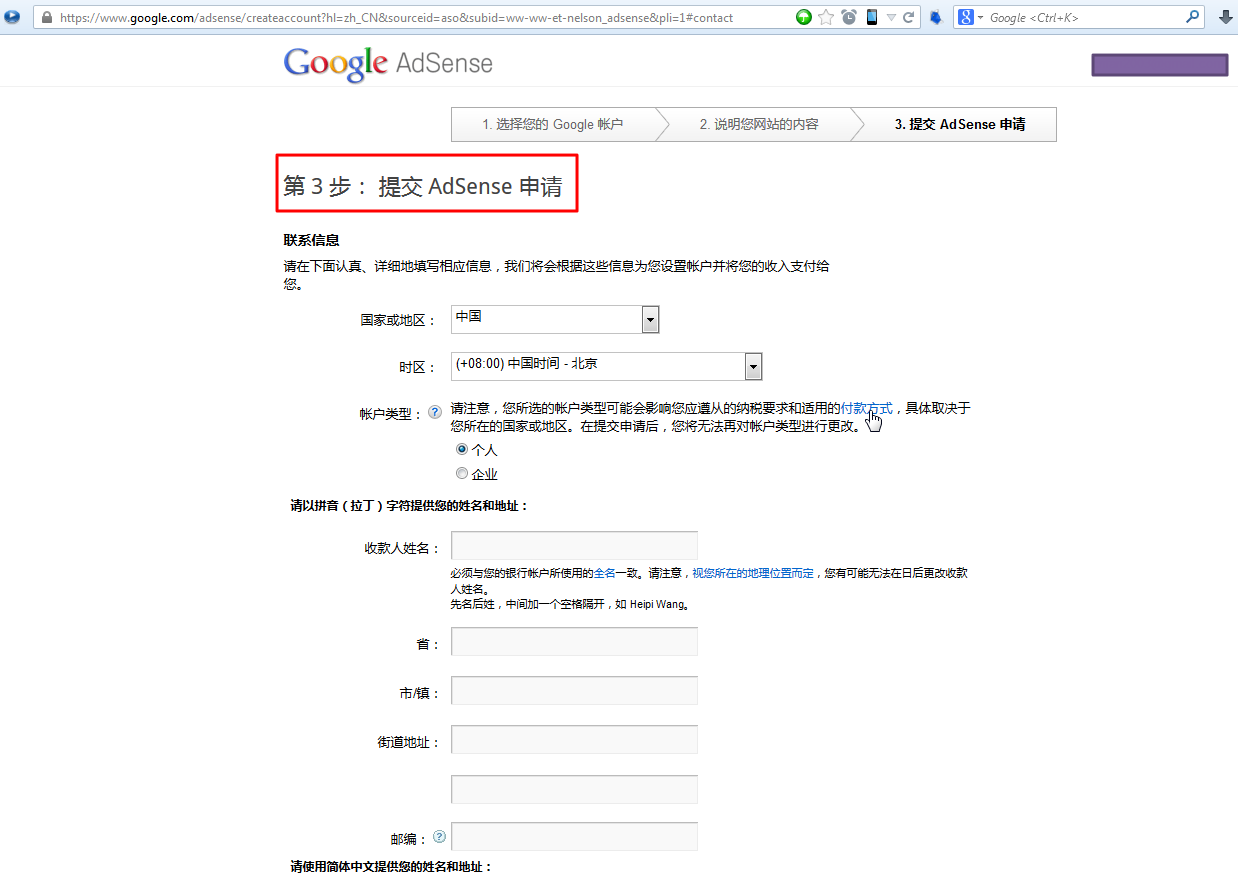Click the mobile phone icon in address bar
The height and width of the screenshot is (882, 1238).
[872, 17]
